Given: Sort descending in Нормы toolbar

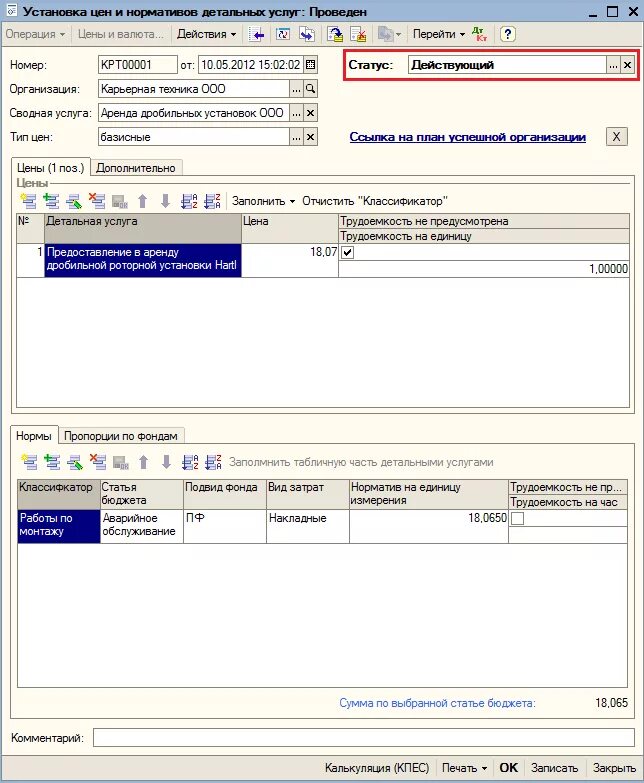Looking at the screenshot, I should [x=214, y=462].
